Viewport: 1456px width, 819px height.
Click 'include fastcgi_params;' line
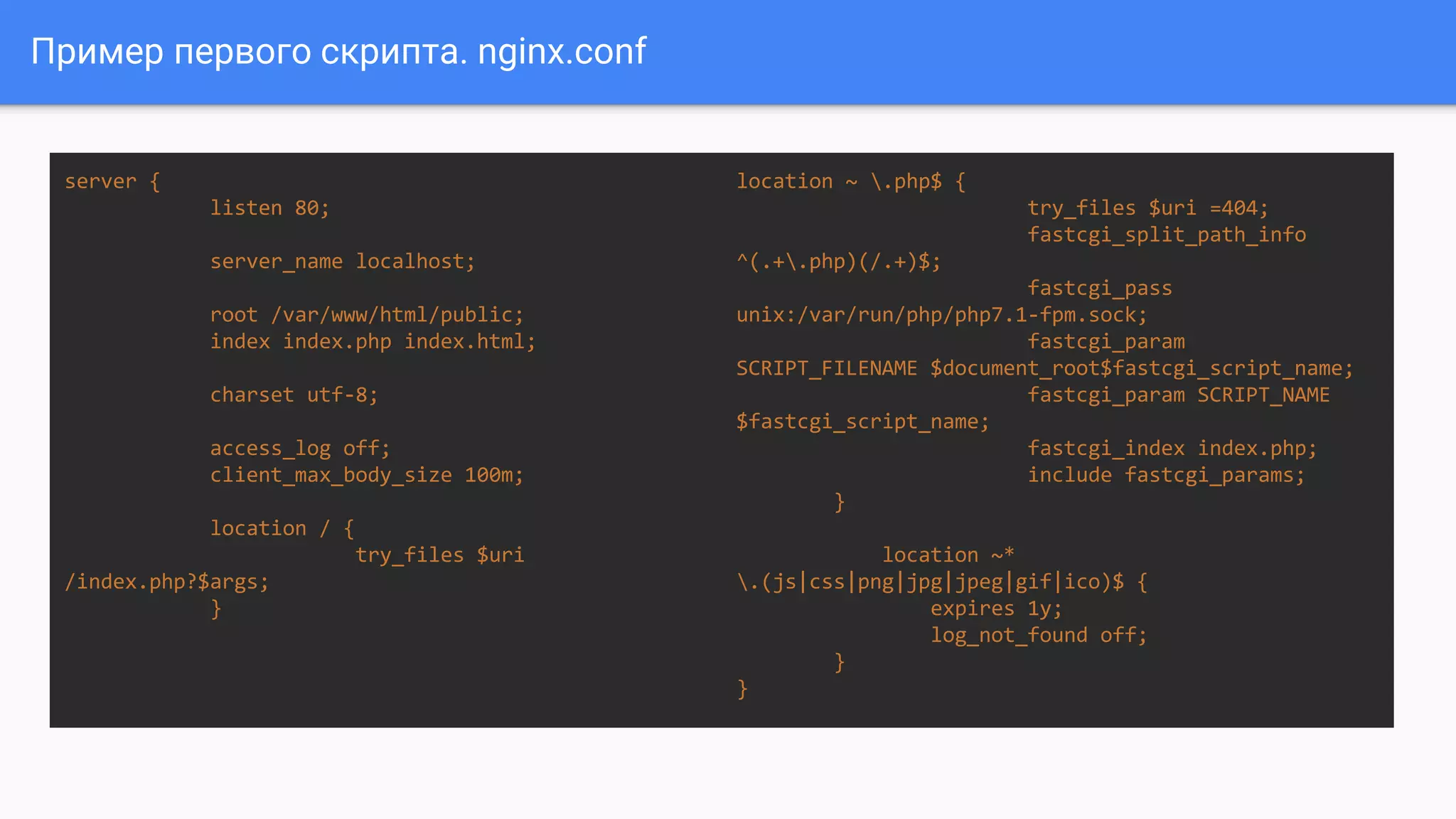click(x=1167, y=475)
